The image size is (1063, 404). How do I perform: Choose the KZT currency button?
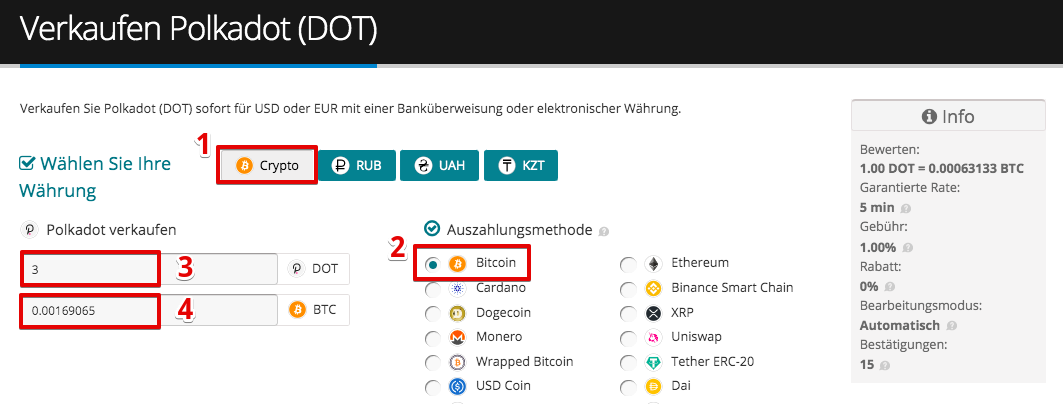(521, 165)
